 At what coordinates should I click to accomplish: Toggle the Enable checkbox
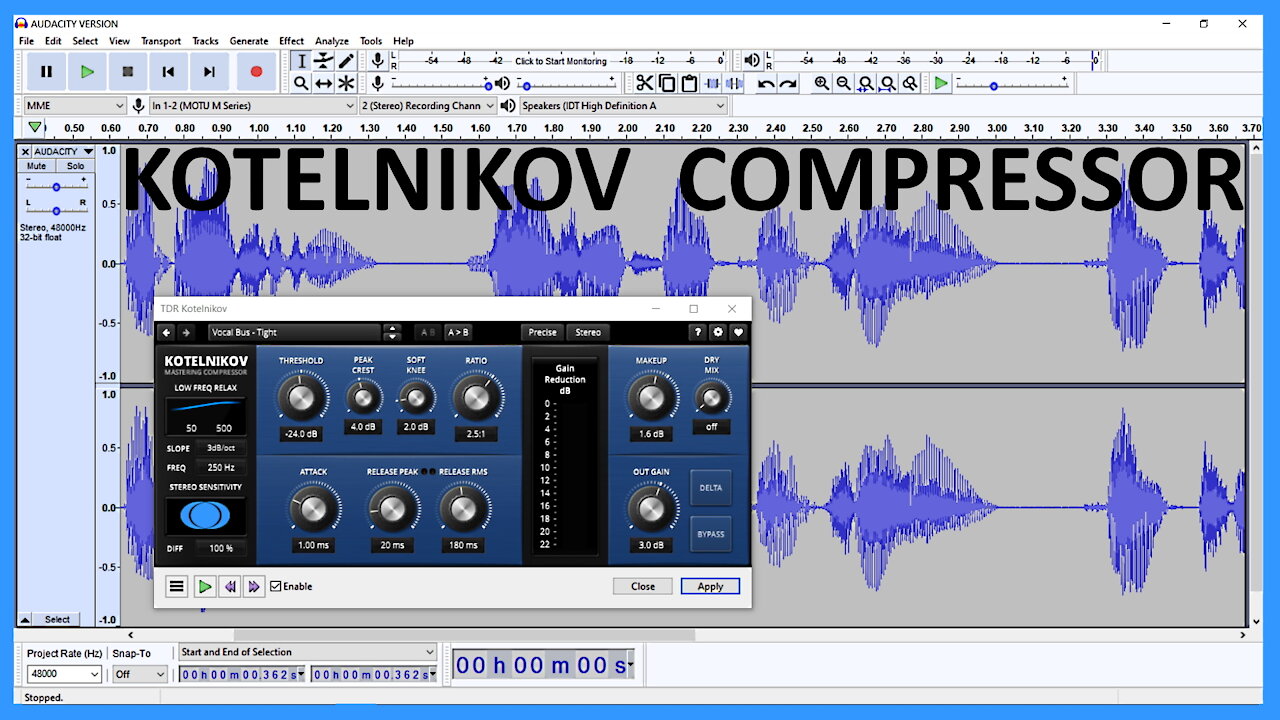[276, 587]
